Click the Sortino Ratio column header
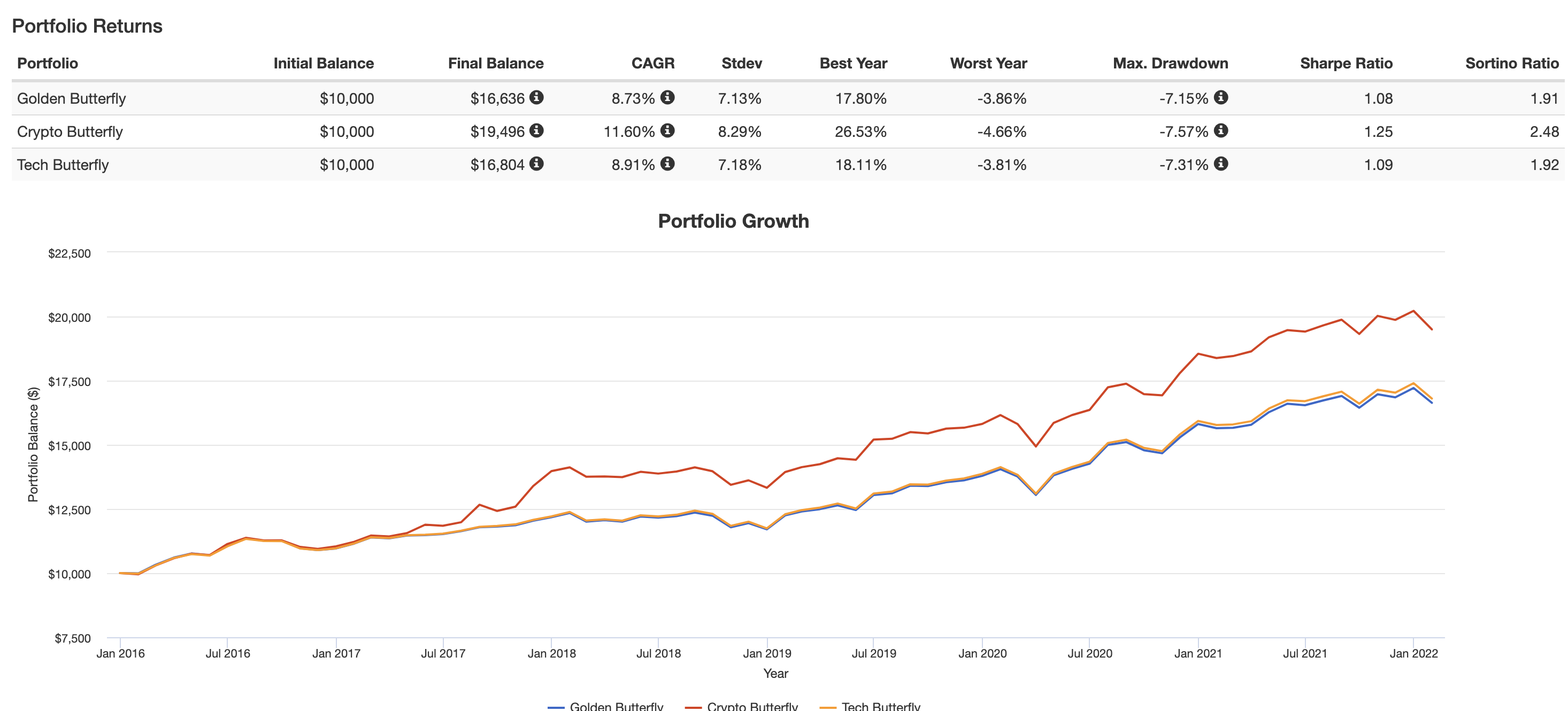 coord(1511,63)
